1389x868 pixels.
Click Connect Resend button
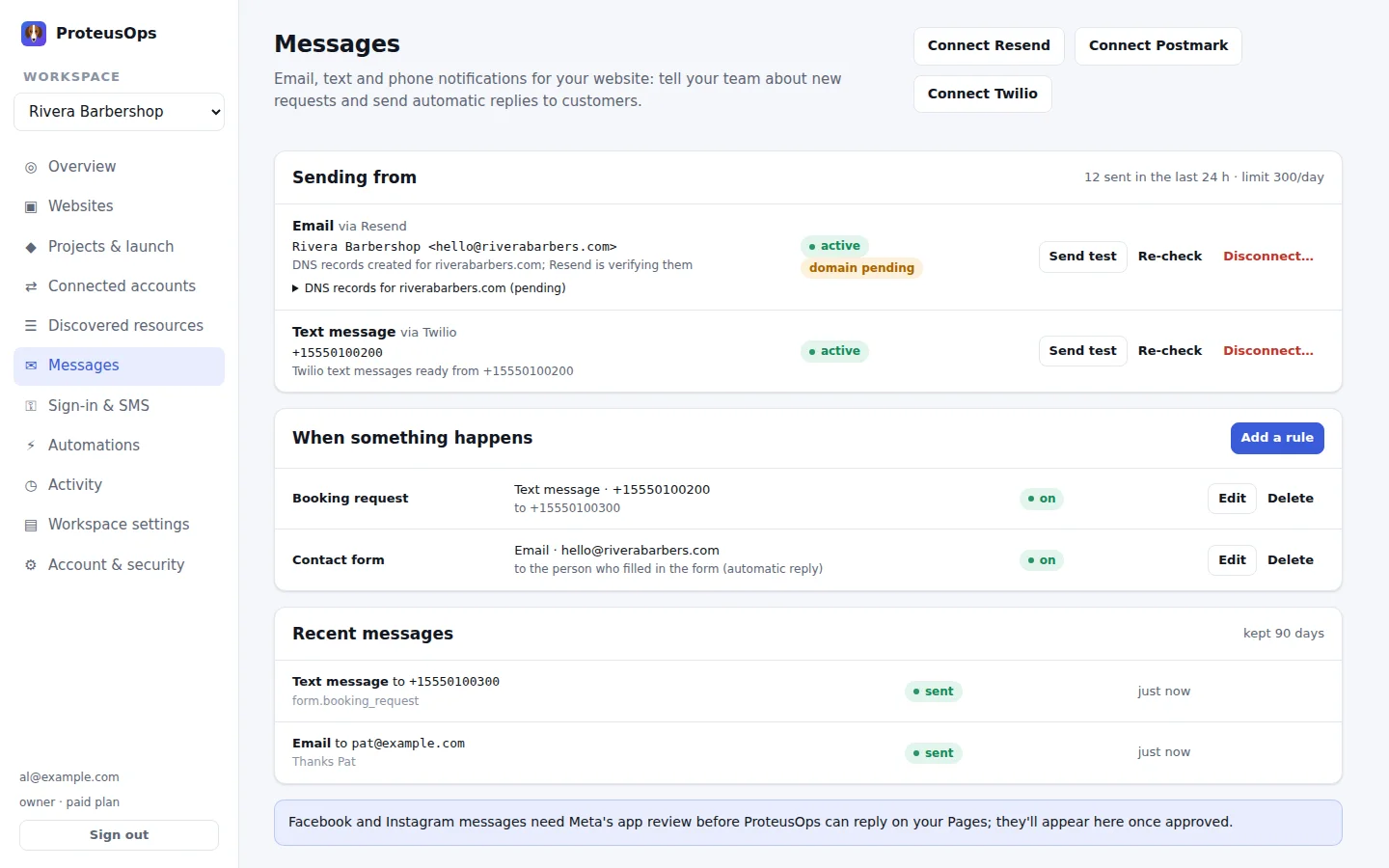click(989, 46)
